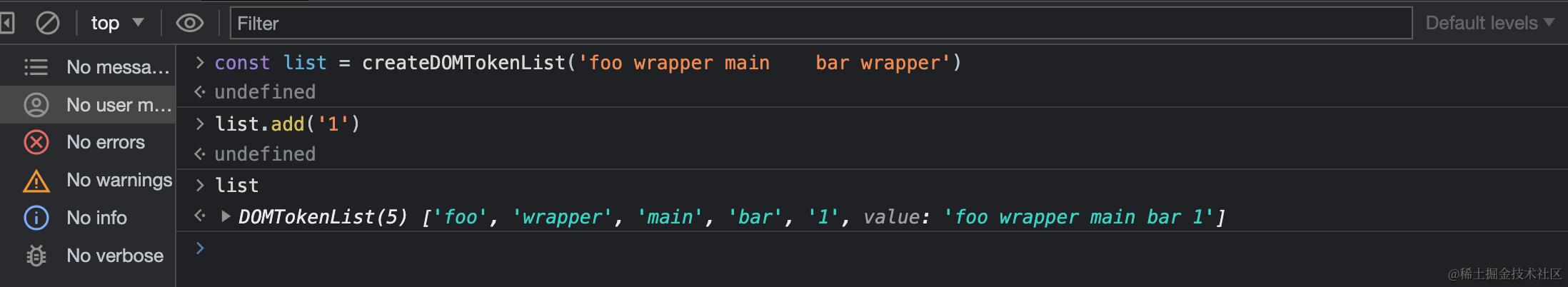The height and width of the screenshot is (287, 1568).
Task: Focus the Filter input field
Action: (x=821, y=24)
